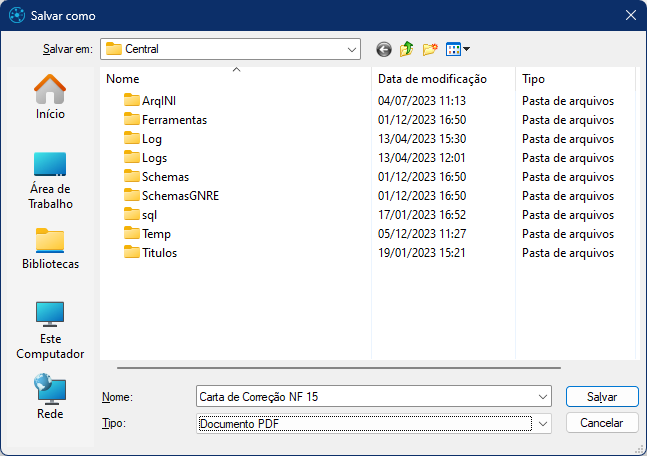The image size is (647, 456).
Task: Click the date 17/01/2023 16:52
Action: (x=422, y=215)
